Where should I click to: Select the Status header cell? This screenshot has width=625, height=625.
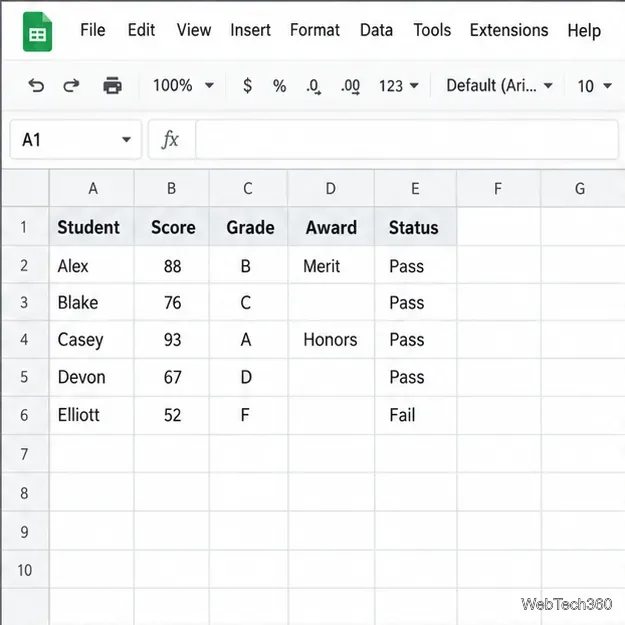click(415, 227)
